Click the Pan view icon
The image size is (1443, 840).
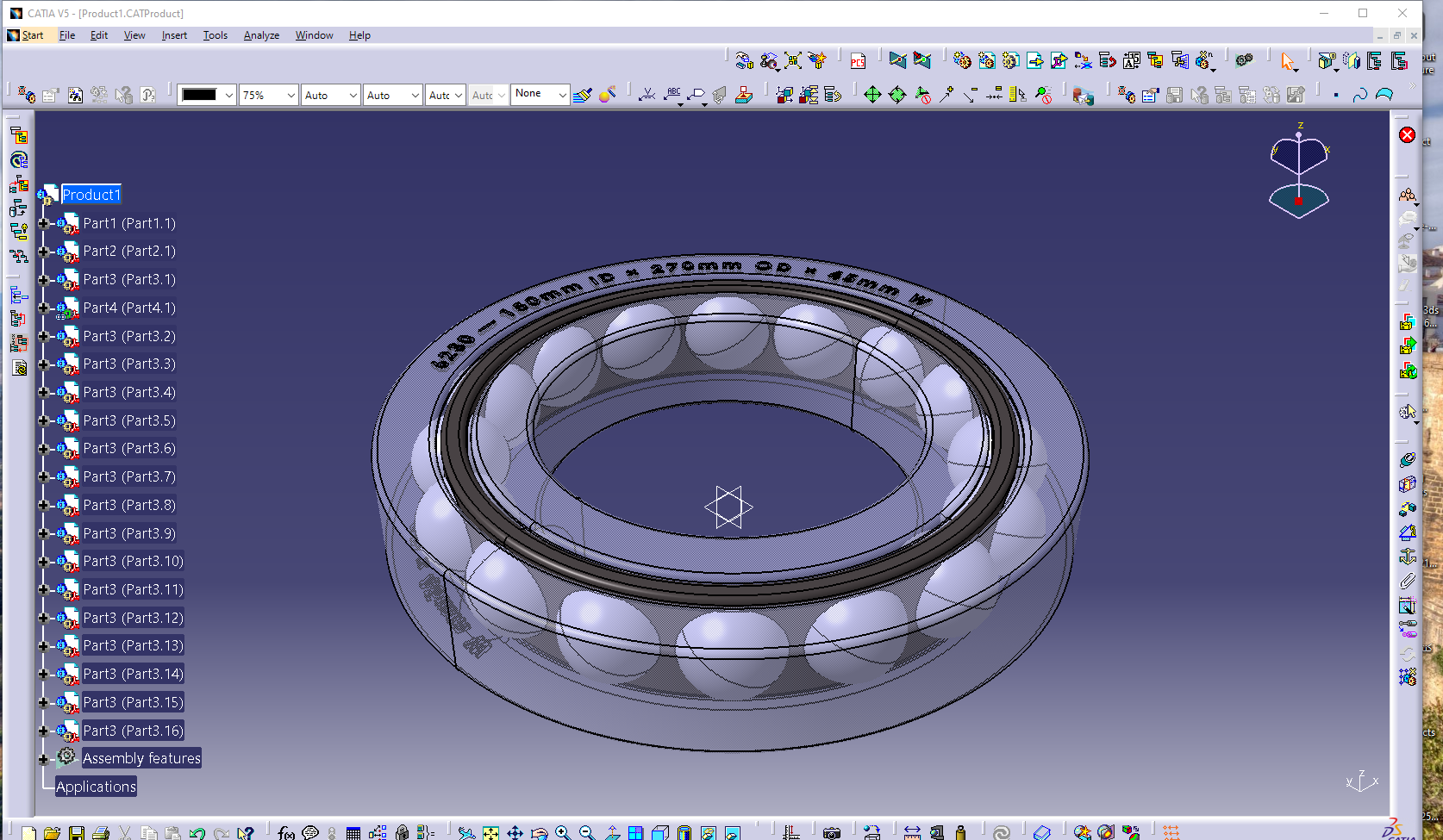point(515,832)
